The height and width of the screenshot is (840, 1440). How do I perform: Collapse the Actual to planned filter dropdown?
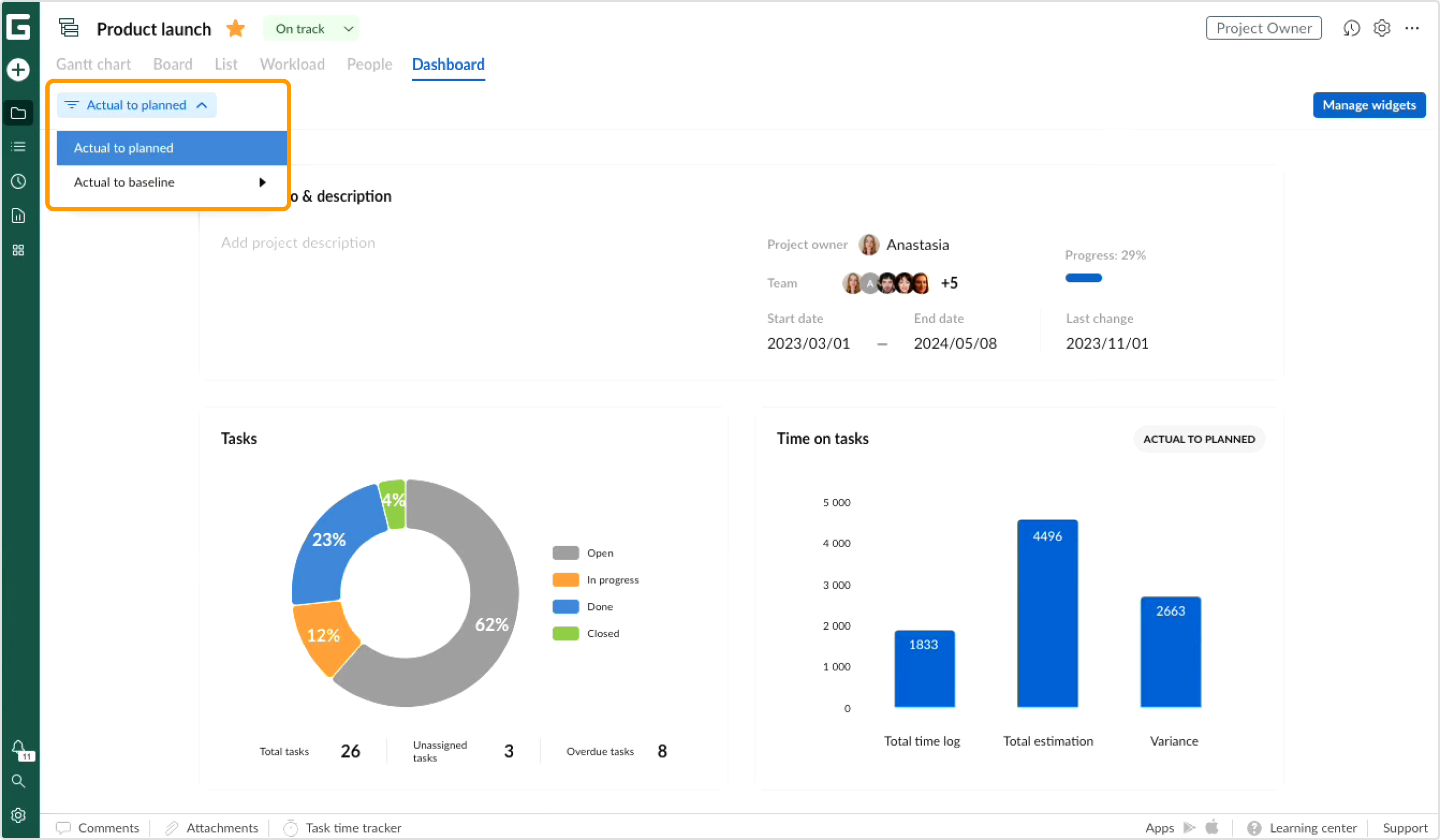pyautogui.click(x=202, y=105)
